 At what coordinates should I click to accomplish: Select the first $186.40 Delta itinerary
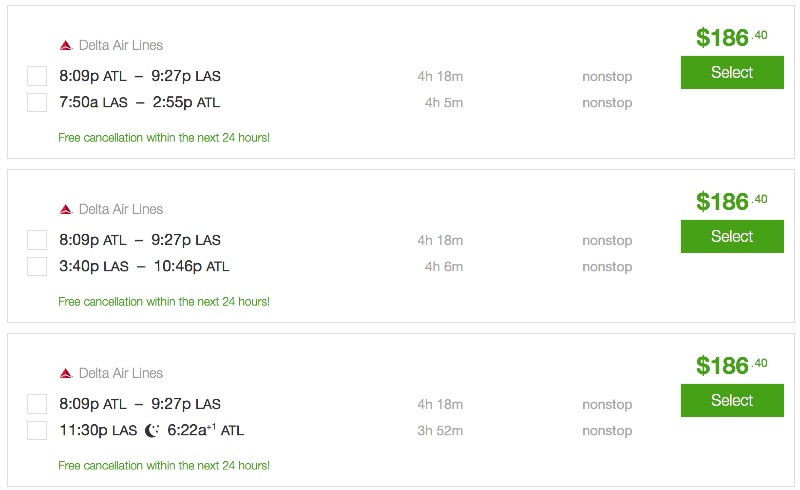click(731, 72)
